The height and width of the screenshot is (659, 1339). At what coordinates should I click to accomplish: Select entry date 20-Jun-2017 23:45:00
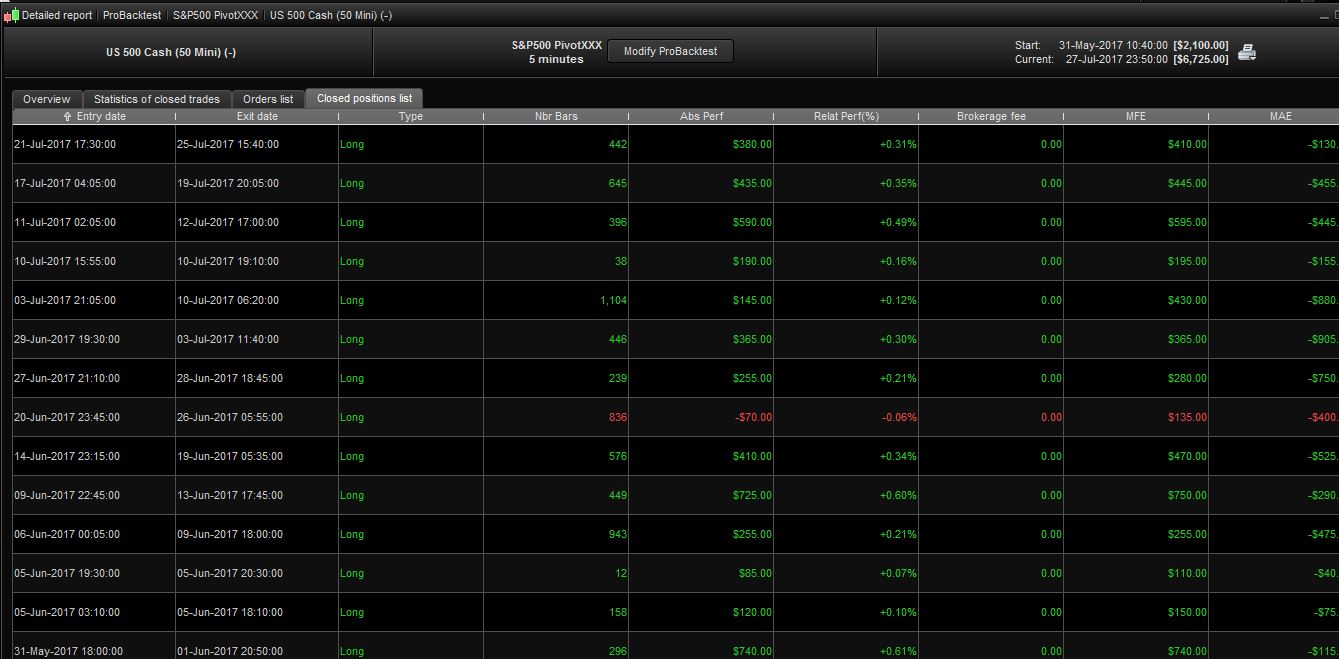67,417
